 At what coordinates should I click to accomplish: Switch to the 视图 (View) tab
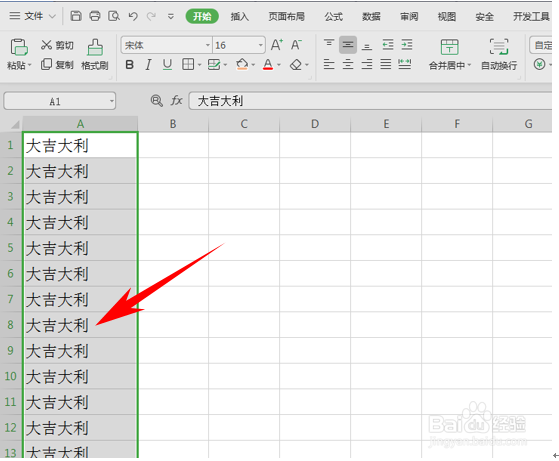click(447, 16)
